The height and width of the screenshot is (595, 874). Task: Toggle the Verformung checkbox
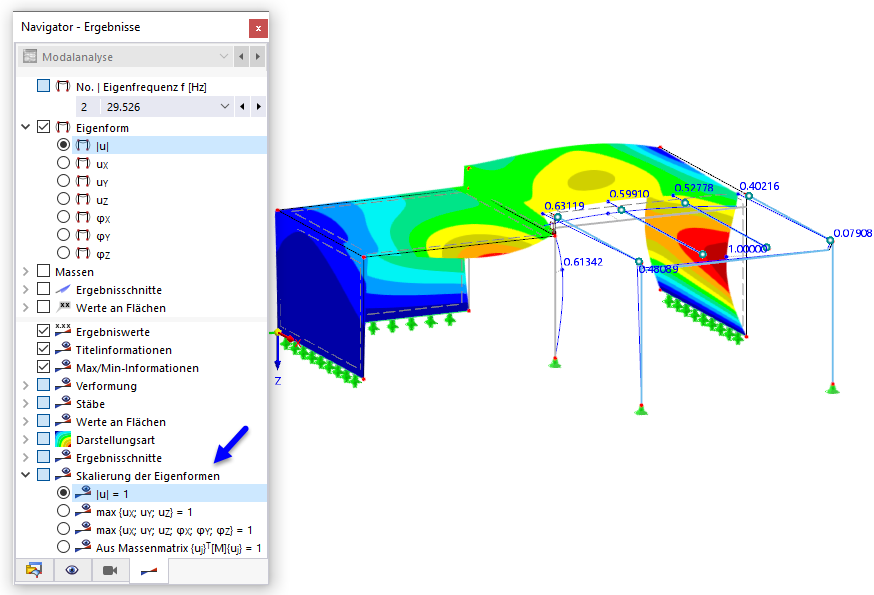(43, 385)
